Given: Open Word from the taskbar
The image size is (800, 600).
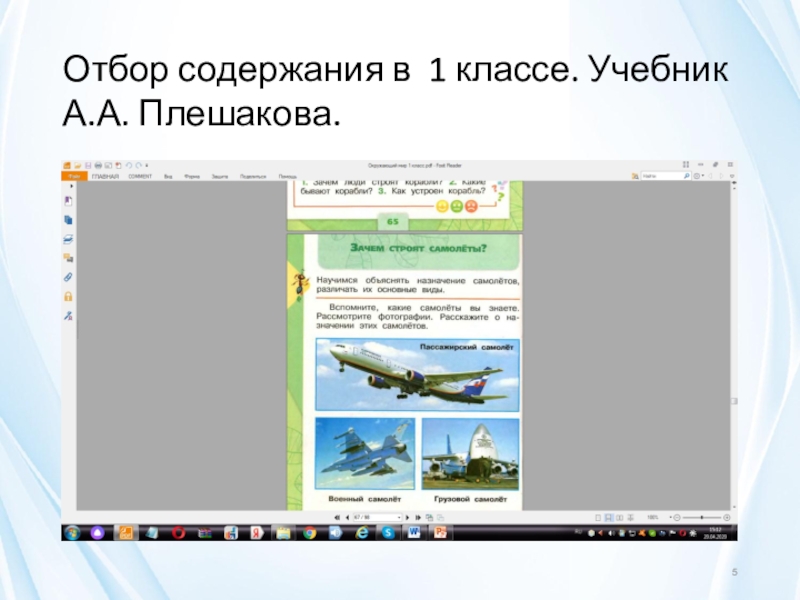Looking at the screenshot, I should 414,533.
